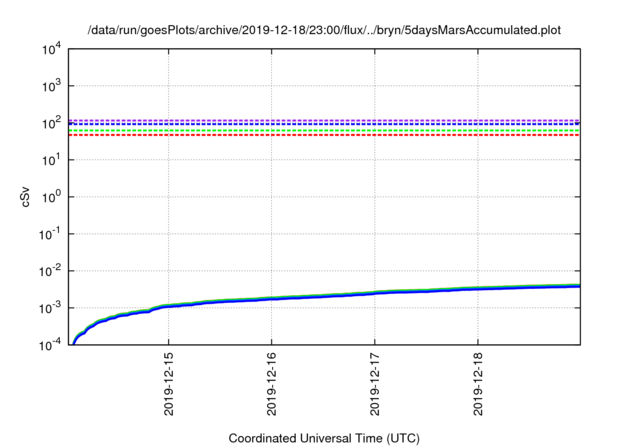Select the 10^2 y-axis label
The width and height of the screenshot is (640, 448).
(51, 123)
